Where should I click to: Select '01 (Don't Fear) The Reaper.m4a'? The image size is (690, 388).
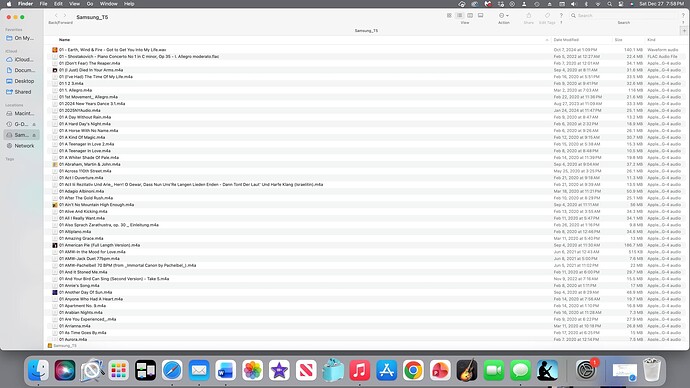pos(89,63)
